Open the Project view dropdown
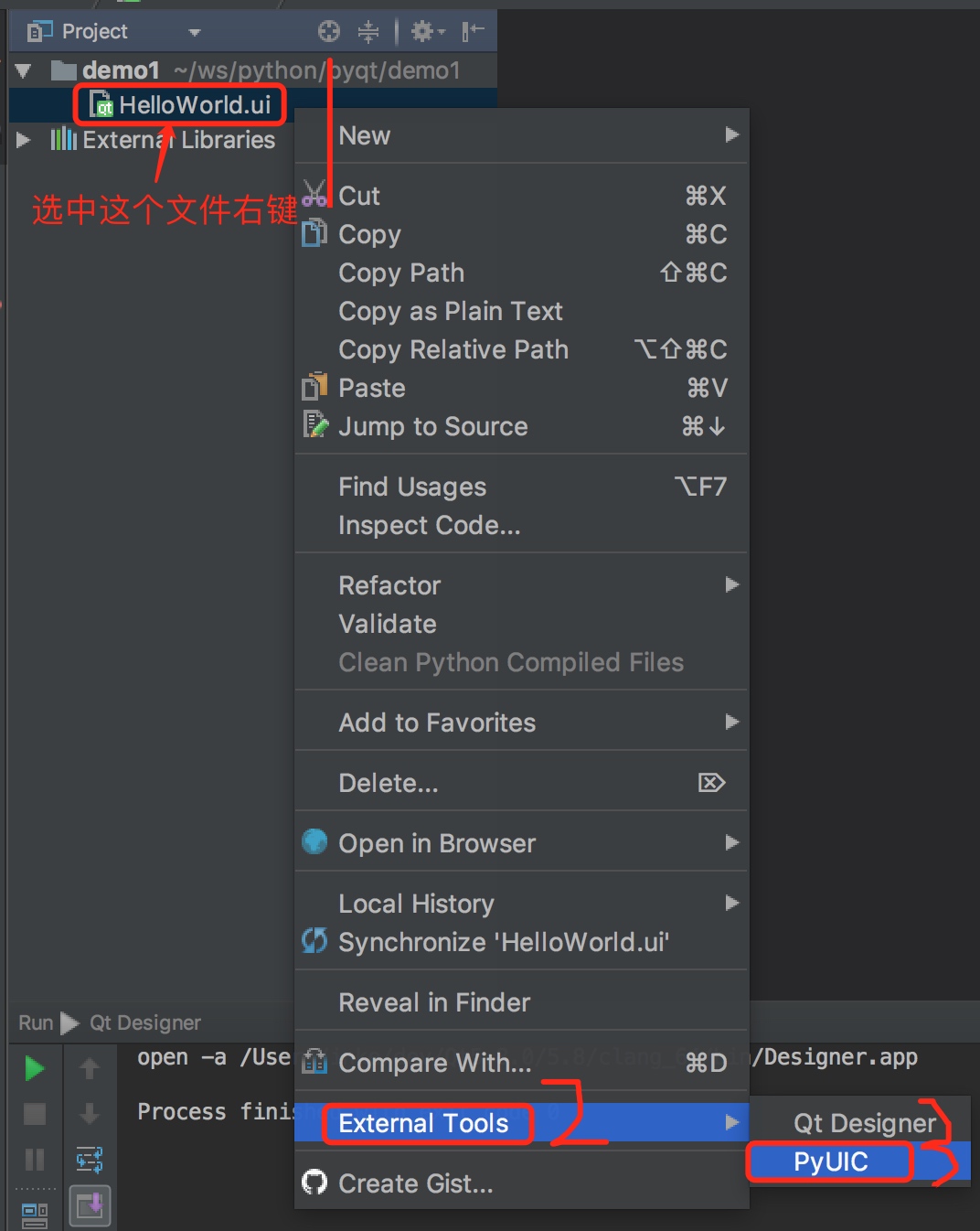This screenshot has width=980, height=1231. coord(194,32)
